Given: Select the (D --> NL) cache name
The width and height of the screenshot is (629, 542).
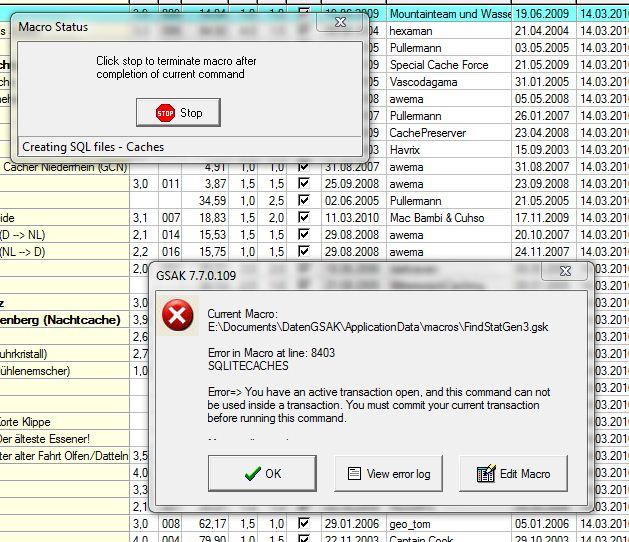Looking at the screenshot, I should 22,235.
